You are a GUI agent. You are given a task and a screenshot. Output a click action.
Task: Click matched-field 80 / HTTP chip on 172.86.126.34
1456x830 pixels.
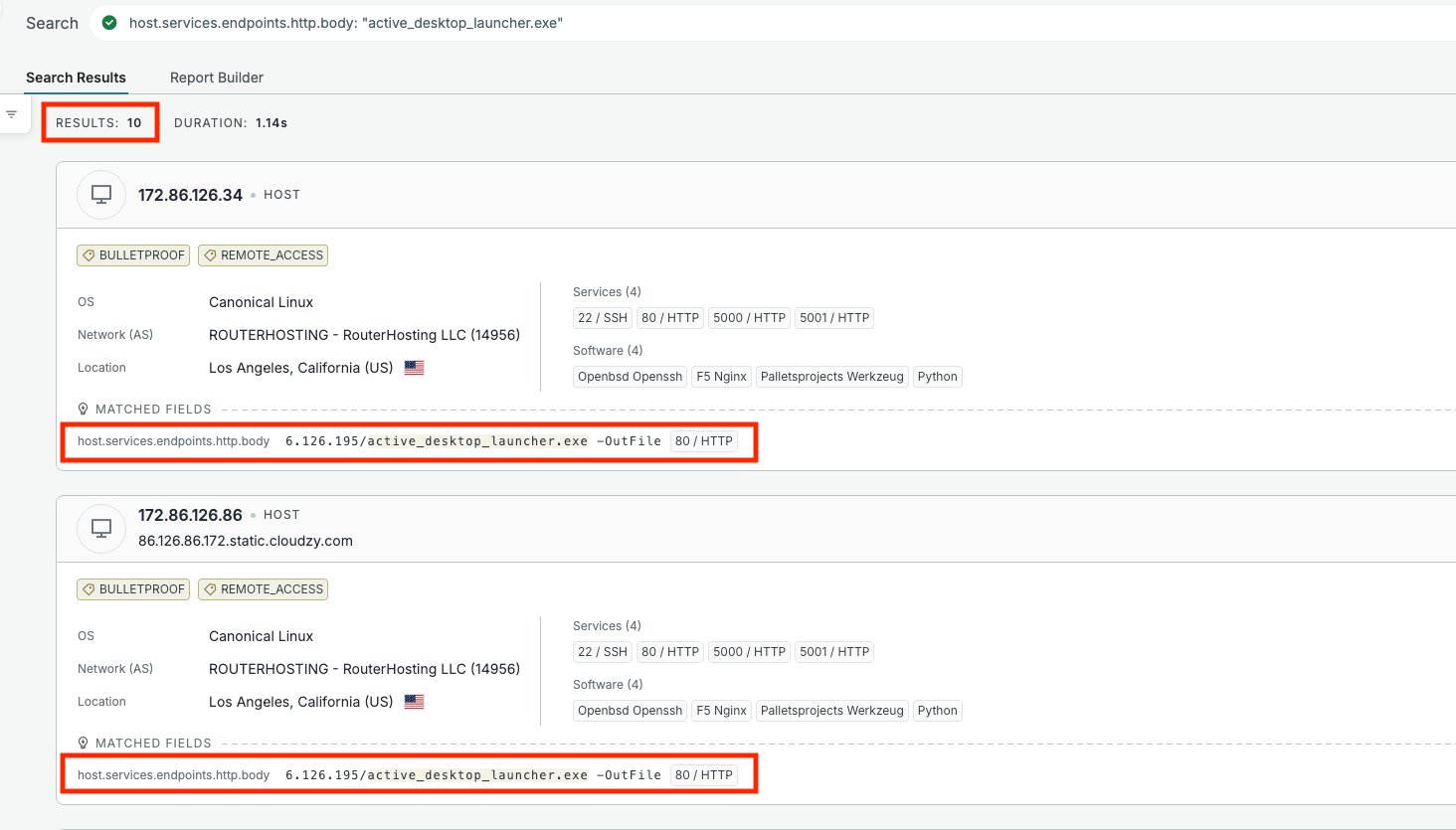pyautogui.click(x=704, y=441)
